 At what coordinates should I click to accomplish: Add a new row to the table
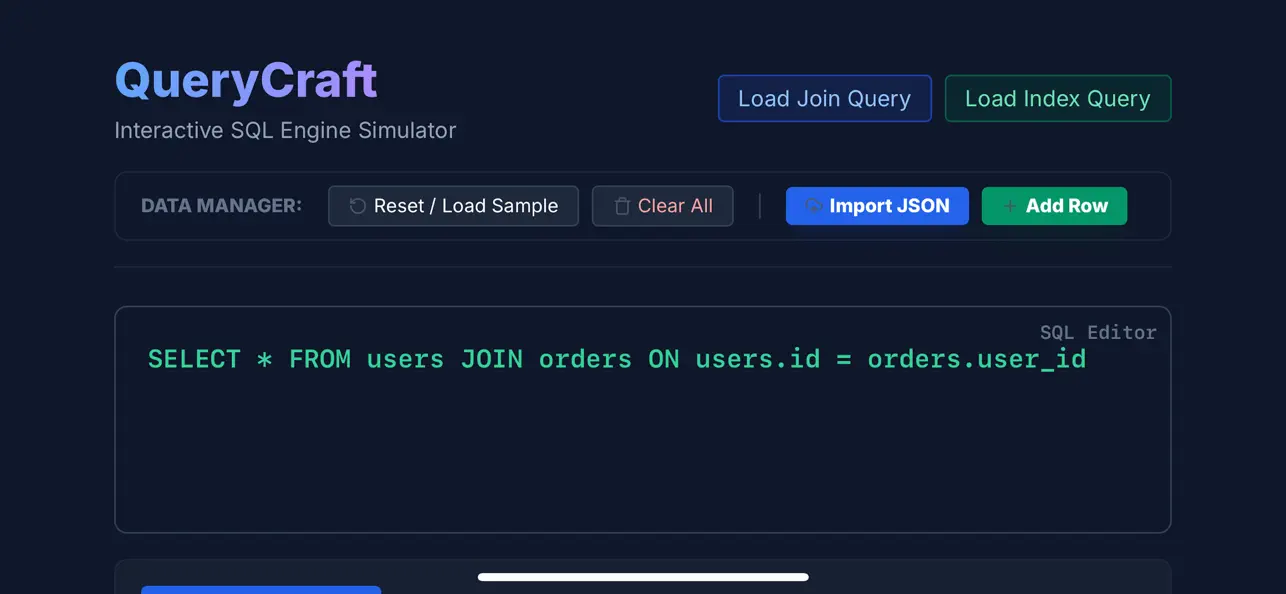coord(1054,206)
